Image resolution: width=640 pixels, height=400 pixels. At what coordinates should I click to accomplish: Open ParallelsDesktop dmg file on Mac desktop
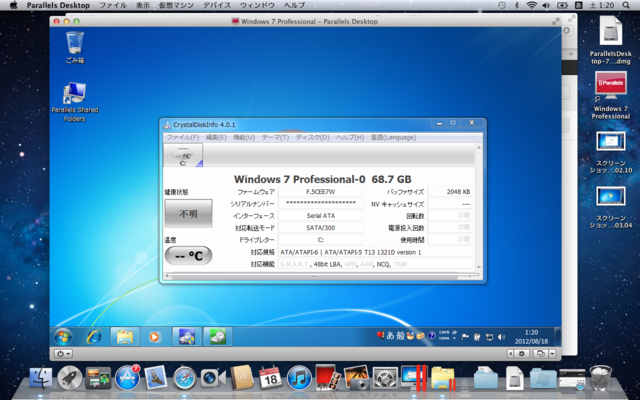(611, 40)
